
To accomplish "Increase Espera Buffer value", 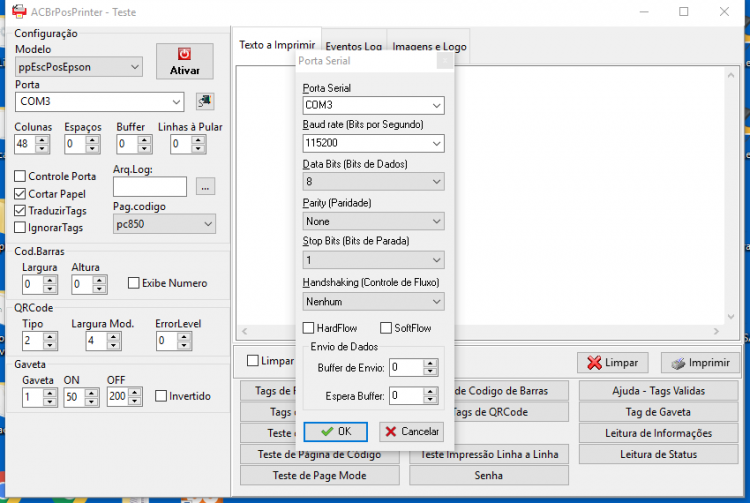I will (430, 392).
